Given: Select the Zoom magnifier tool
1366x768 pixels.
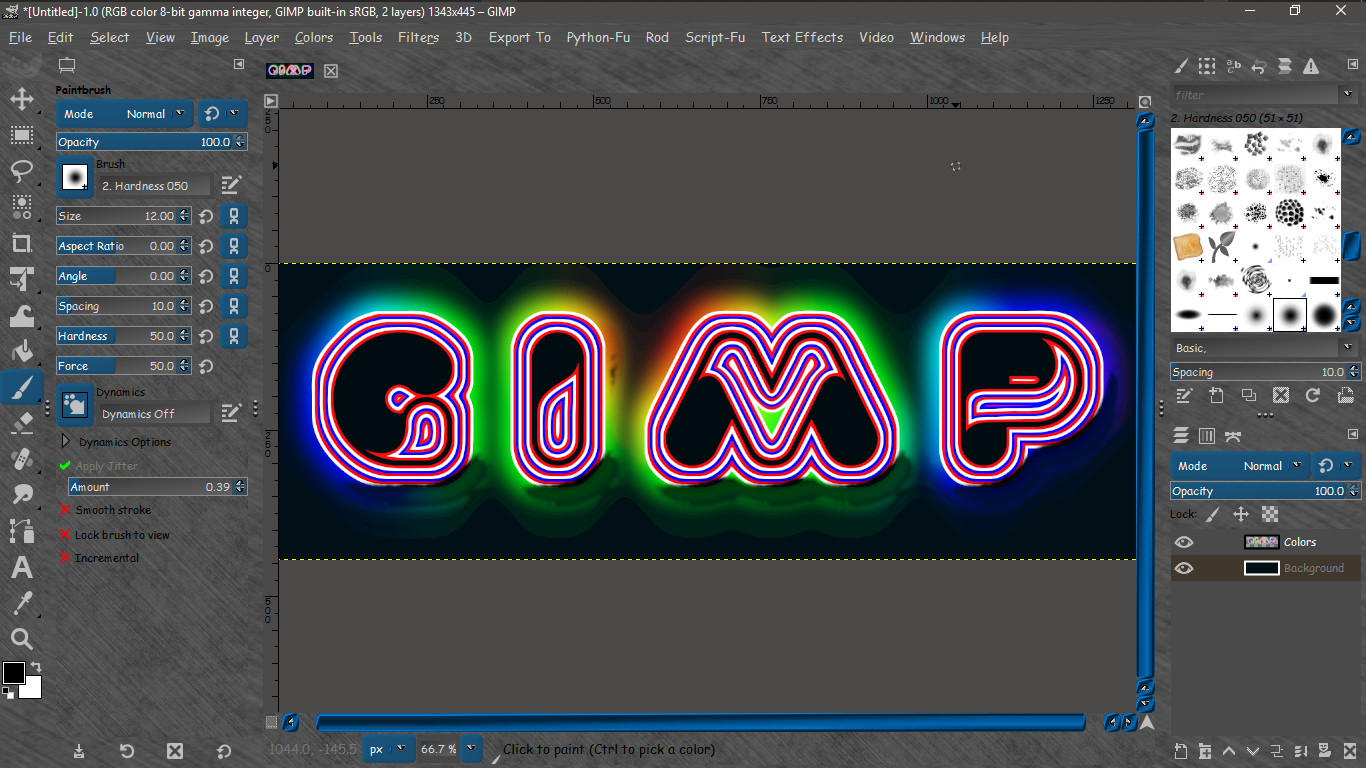Looking at the screenshot, I should (21, 639).
